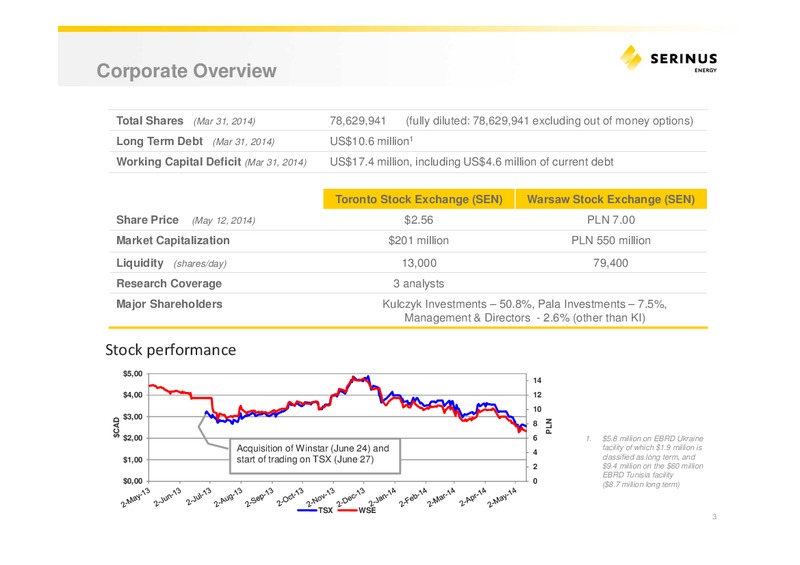Click the 2-Dec-13 date label

pos(351,498)
